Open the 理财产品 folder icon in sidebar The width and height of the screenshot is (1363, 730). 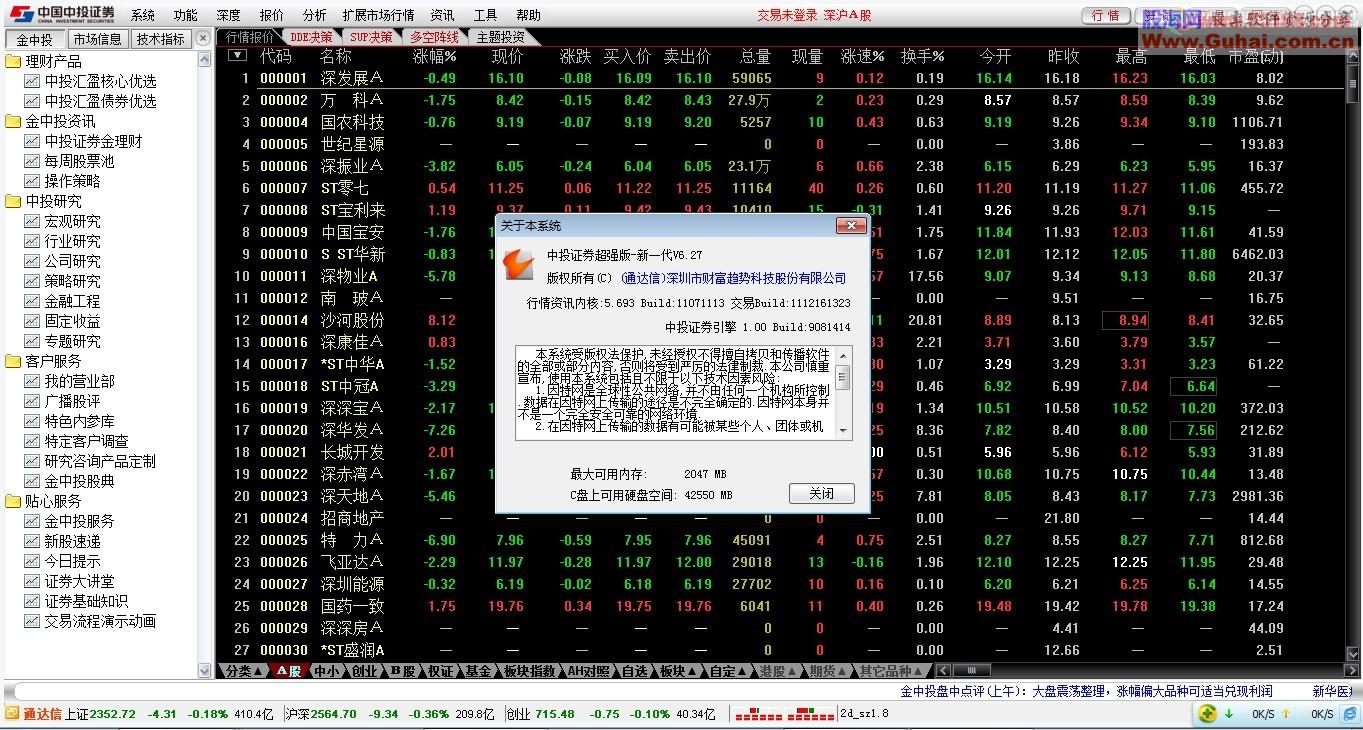click(x=13, y=62)
